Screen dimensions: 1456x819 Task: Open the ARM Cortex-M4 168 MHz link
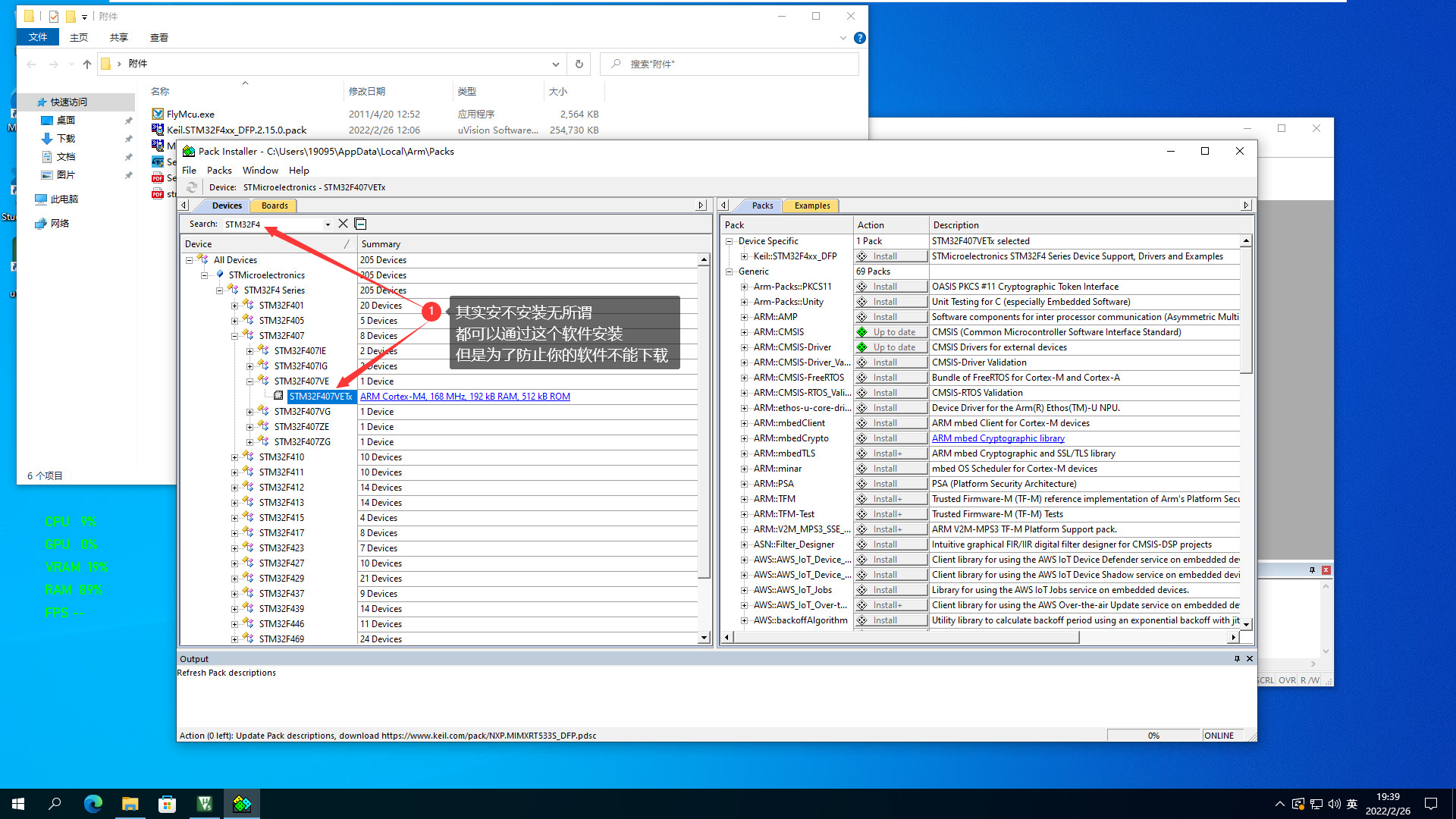pos(465,396)
